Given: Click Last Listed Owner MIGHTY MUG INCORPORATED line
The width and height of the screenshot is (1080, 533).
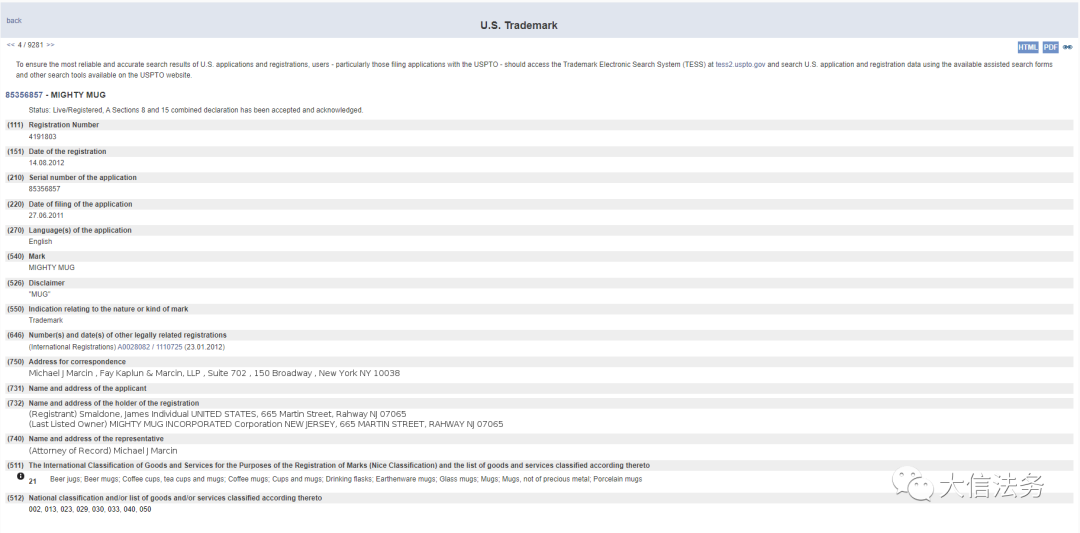Looking at the screenshot, I should (266, 424).
